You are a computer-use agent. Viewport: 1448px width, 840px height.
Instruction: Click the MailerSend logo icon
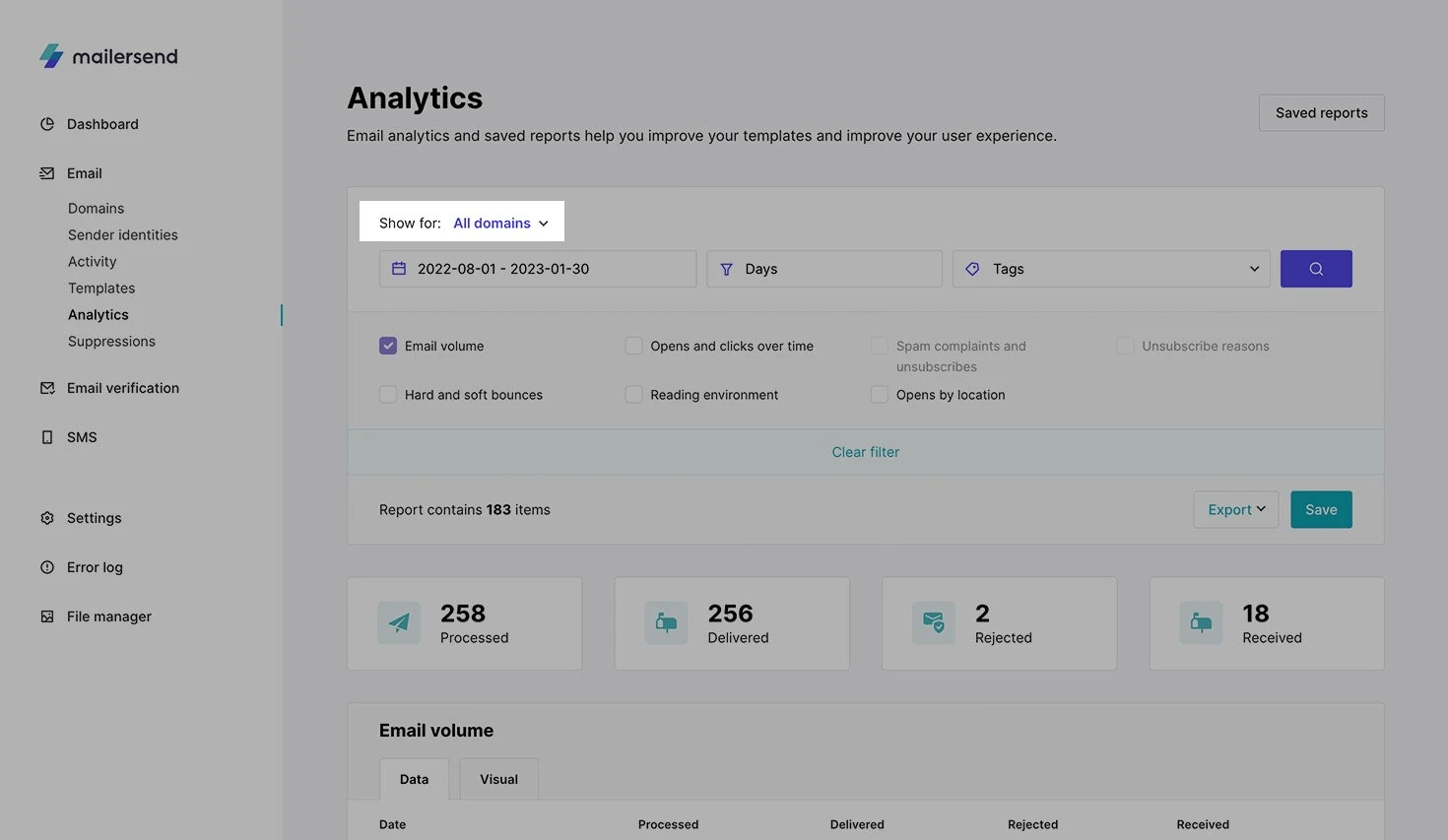click(x=51, y=56)
